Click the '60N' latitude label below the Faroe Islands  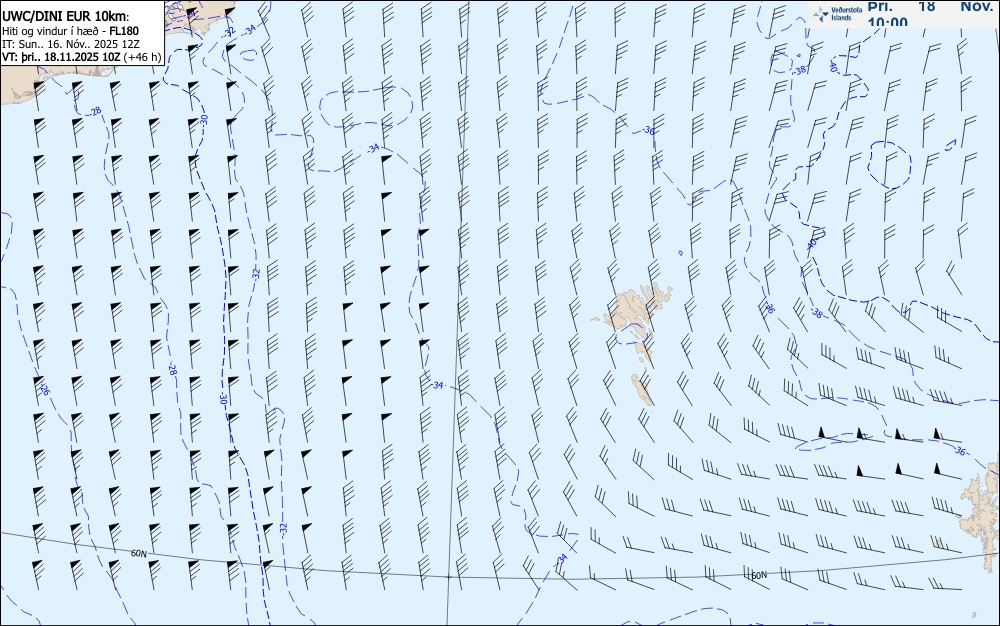pyautogui.click(x=758, y=575)
